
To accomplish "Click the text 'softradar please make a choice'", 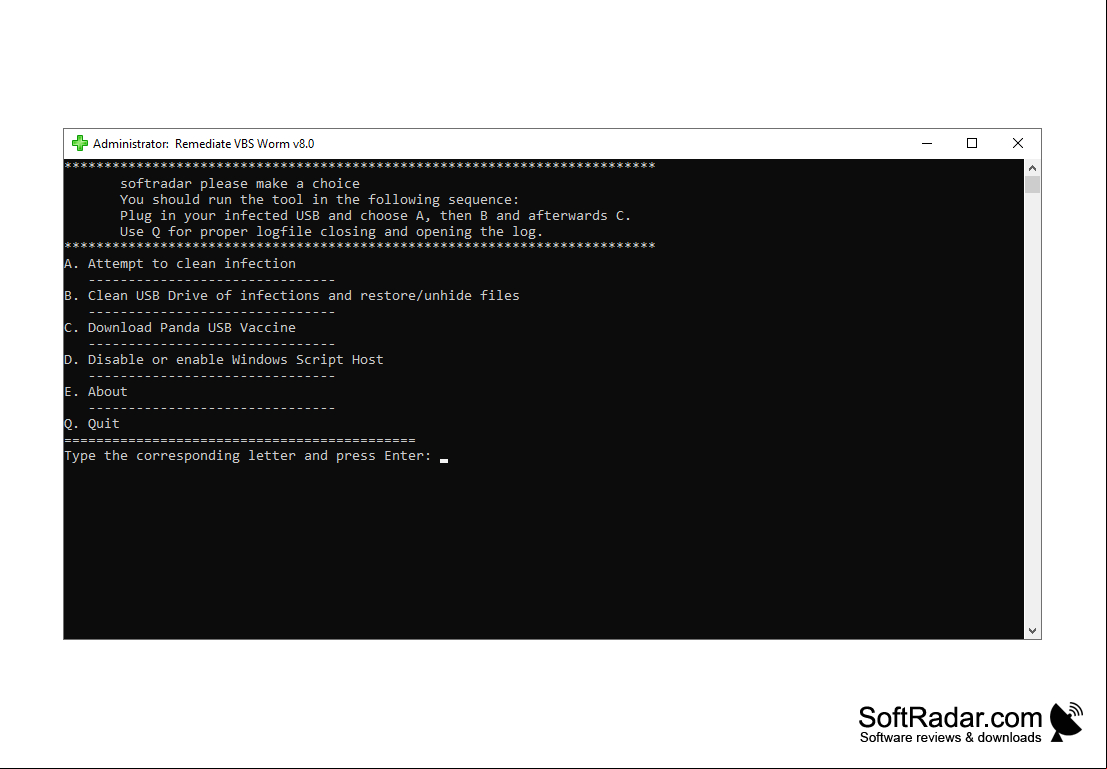I will tap(240, 184).
